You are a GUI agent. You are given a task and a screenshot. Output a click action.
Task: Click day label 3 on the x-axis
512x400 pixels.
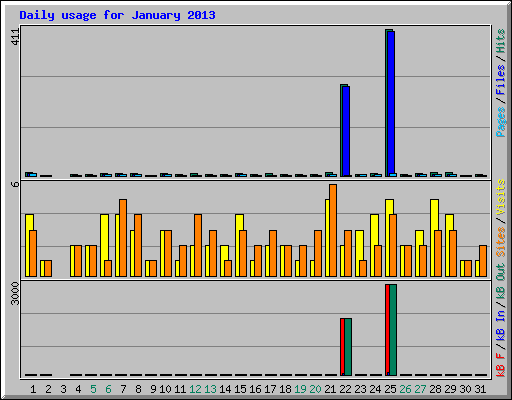[x=63, y=389]
